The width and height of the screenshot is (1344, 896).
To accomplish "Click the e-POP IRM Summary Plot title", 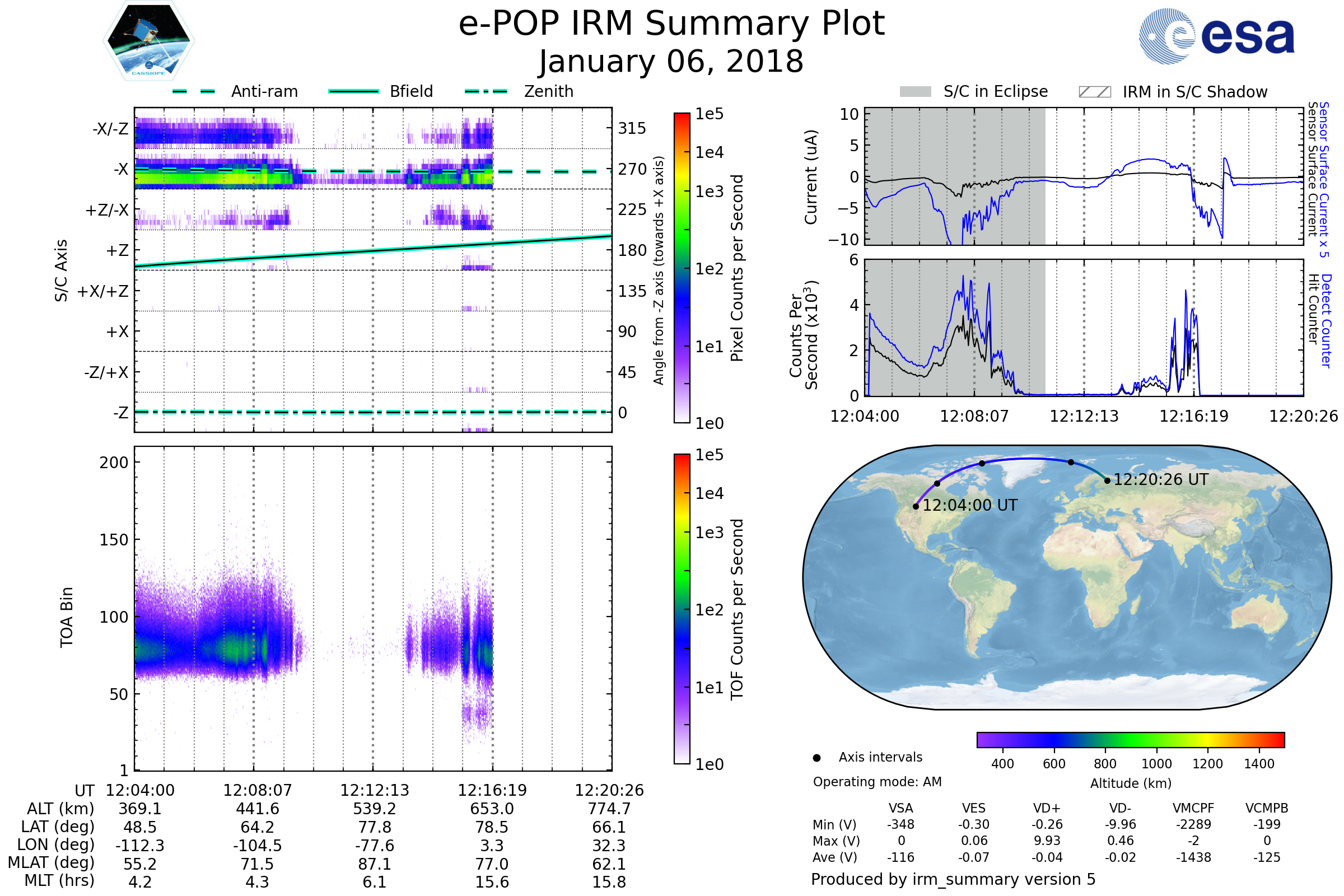I will click(x=671, y=24).
